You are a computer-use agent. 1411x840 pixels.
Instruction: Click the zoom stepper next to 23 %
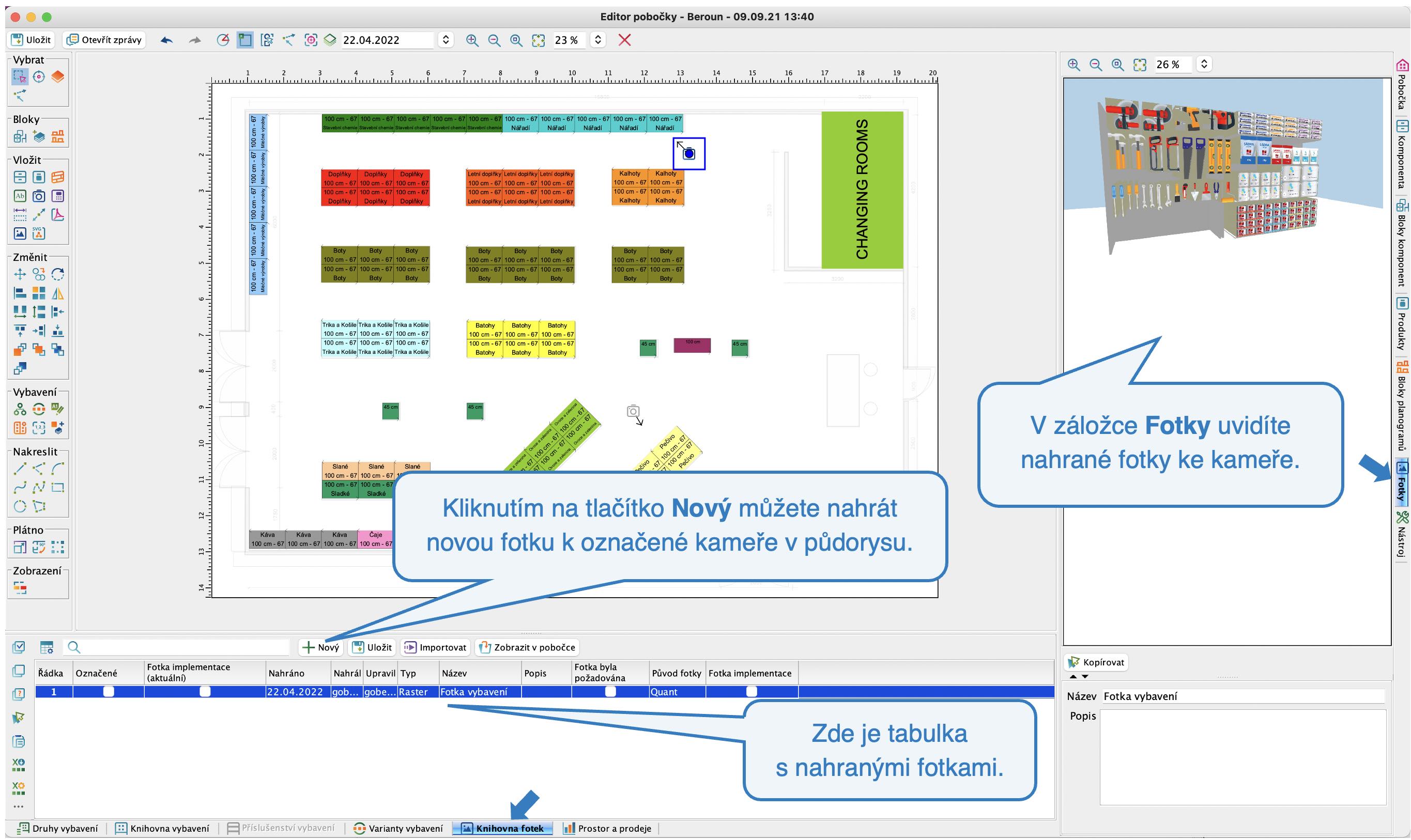[x=597, y=40]
